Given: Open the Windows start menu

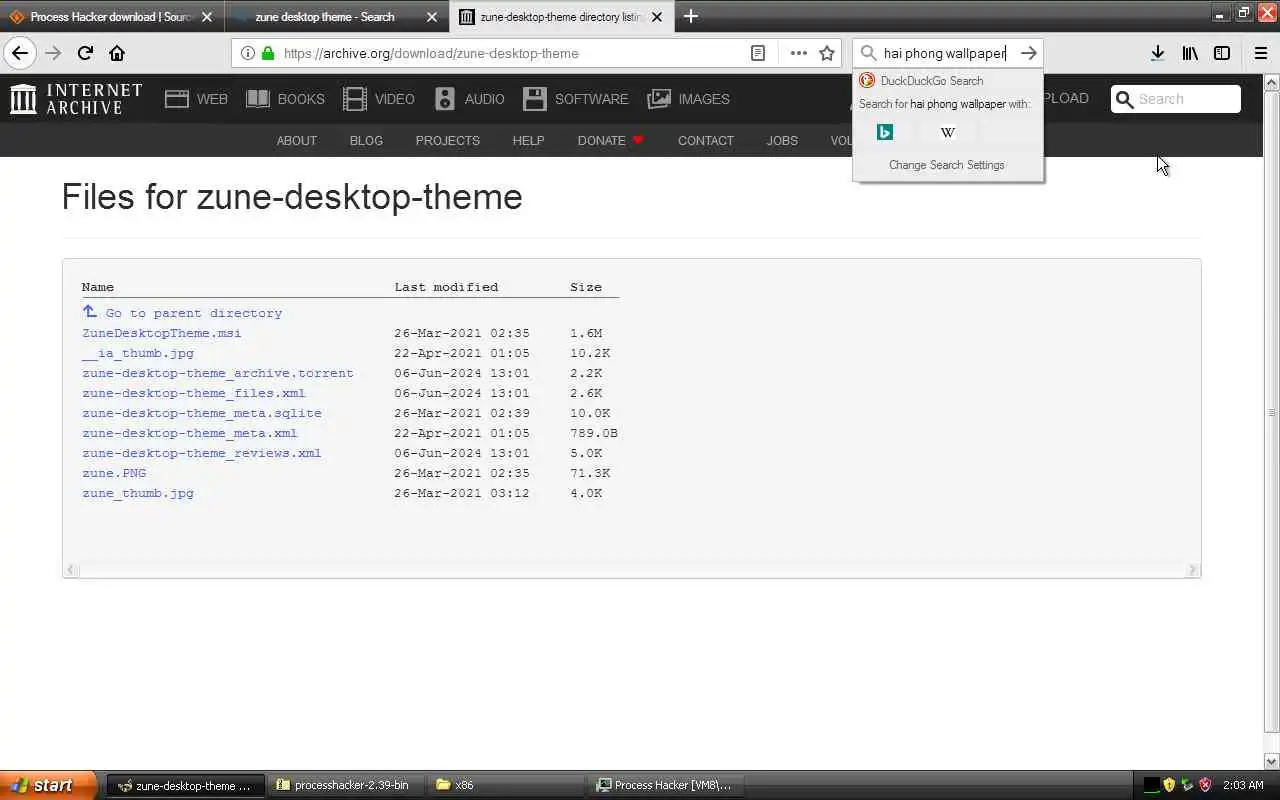Looking at the screenshot, I should click(48, 785).
